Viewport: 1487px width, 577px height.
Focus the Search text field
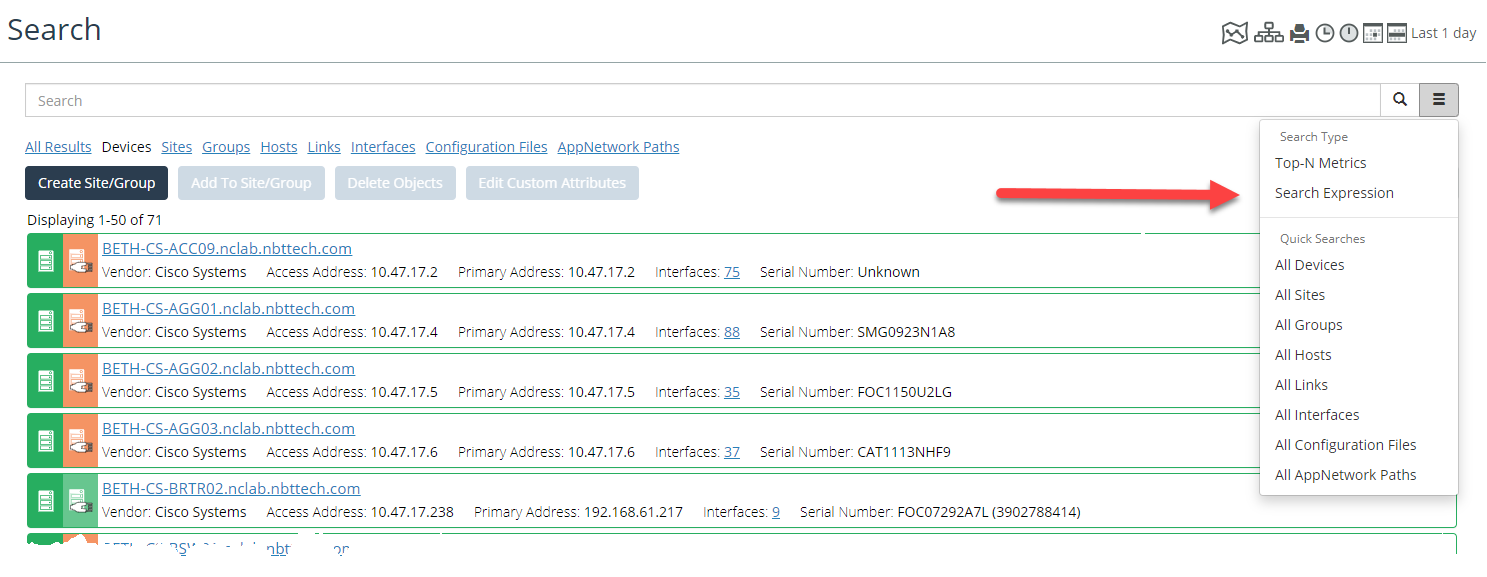(x=700, y=100)
